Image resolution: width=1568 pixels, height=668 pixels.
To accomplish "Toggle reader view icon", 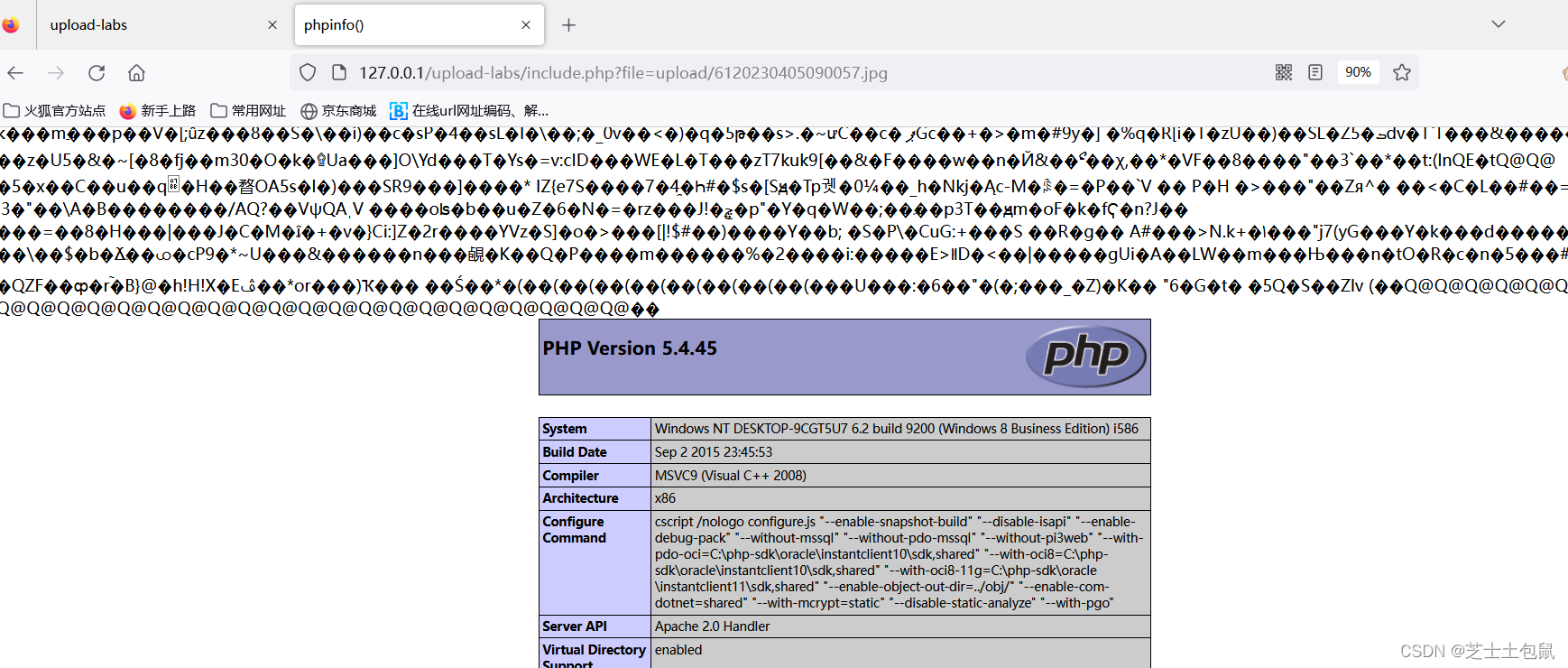I will pos(1315,72).
